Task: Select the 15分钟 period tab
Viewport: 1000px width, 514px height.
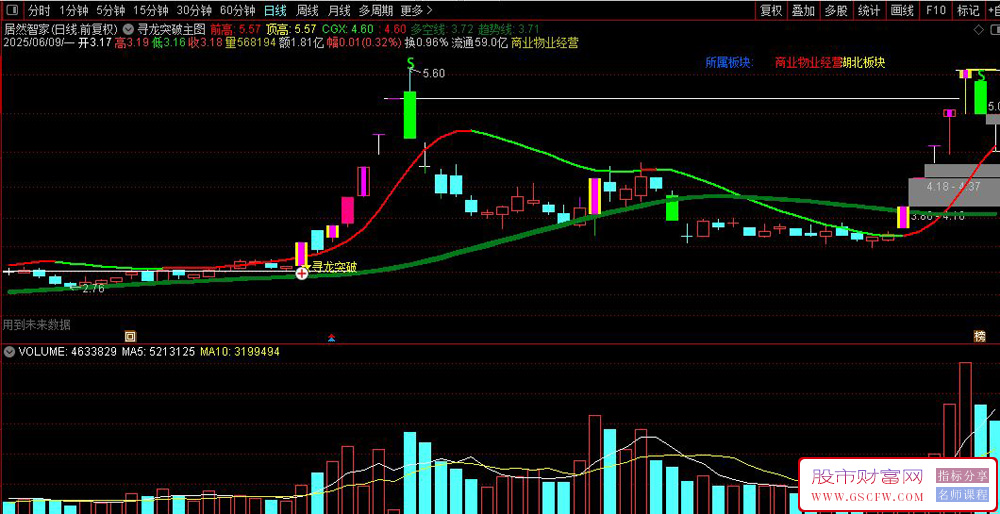Action: coord(152,10)
